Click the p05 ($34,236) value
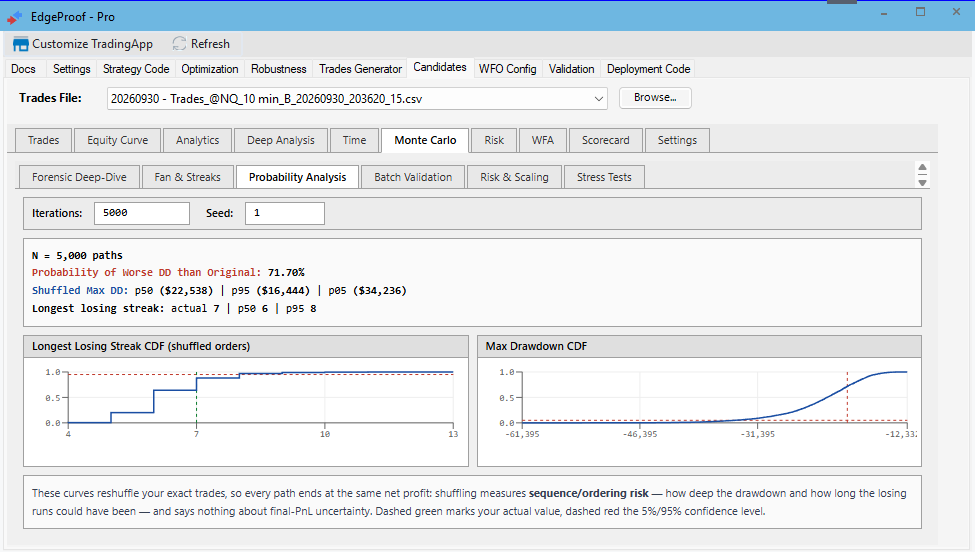 tap(367, 290)
